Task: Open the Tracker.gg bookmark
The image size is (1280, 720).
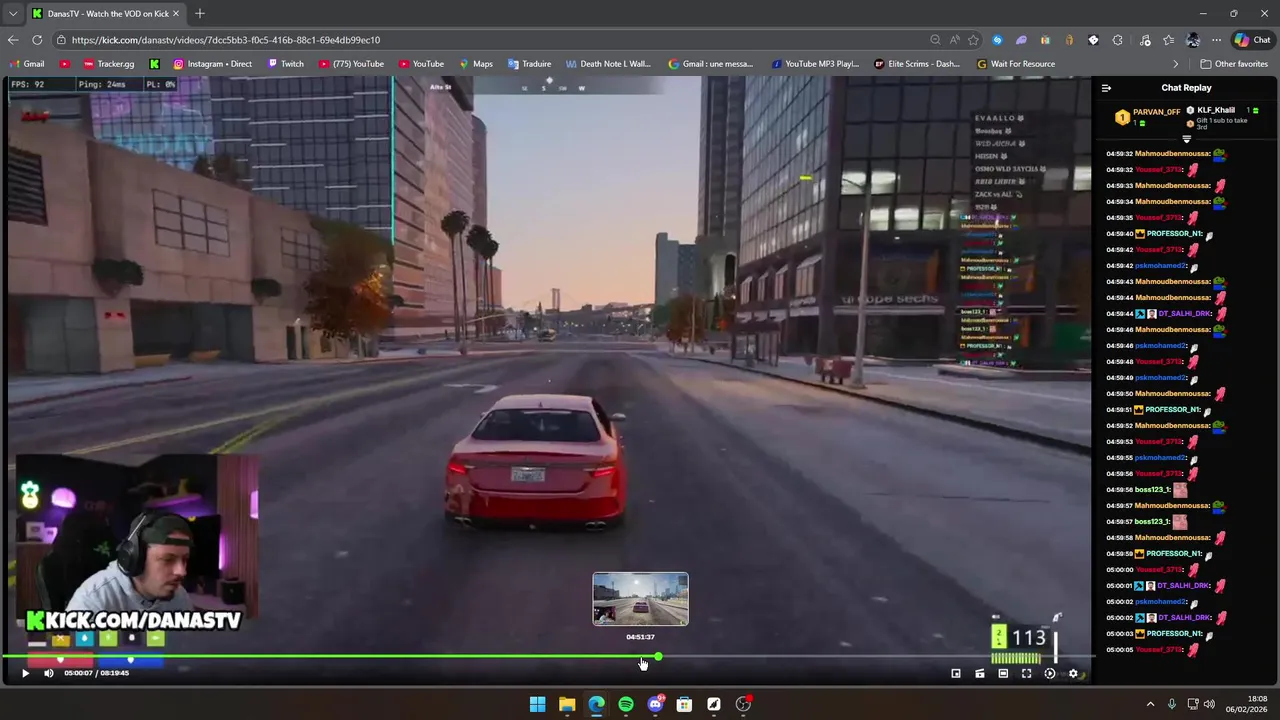Action: 108,64
